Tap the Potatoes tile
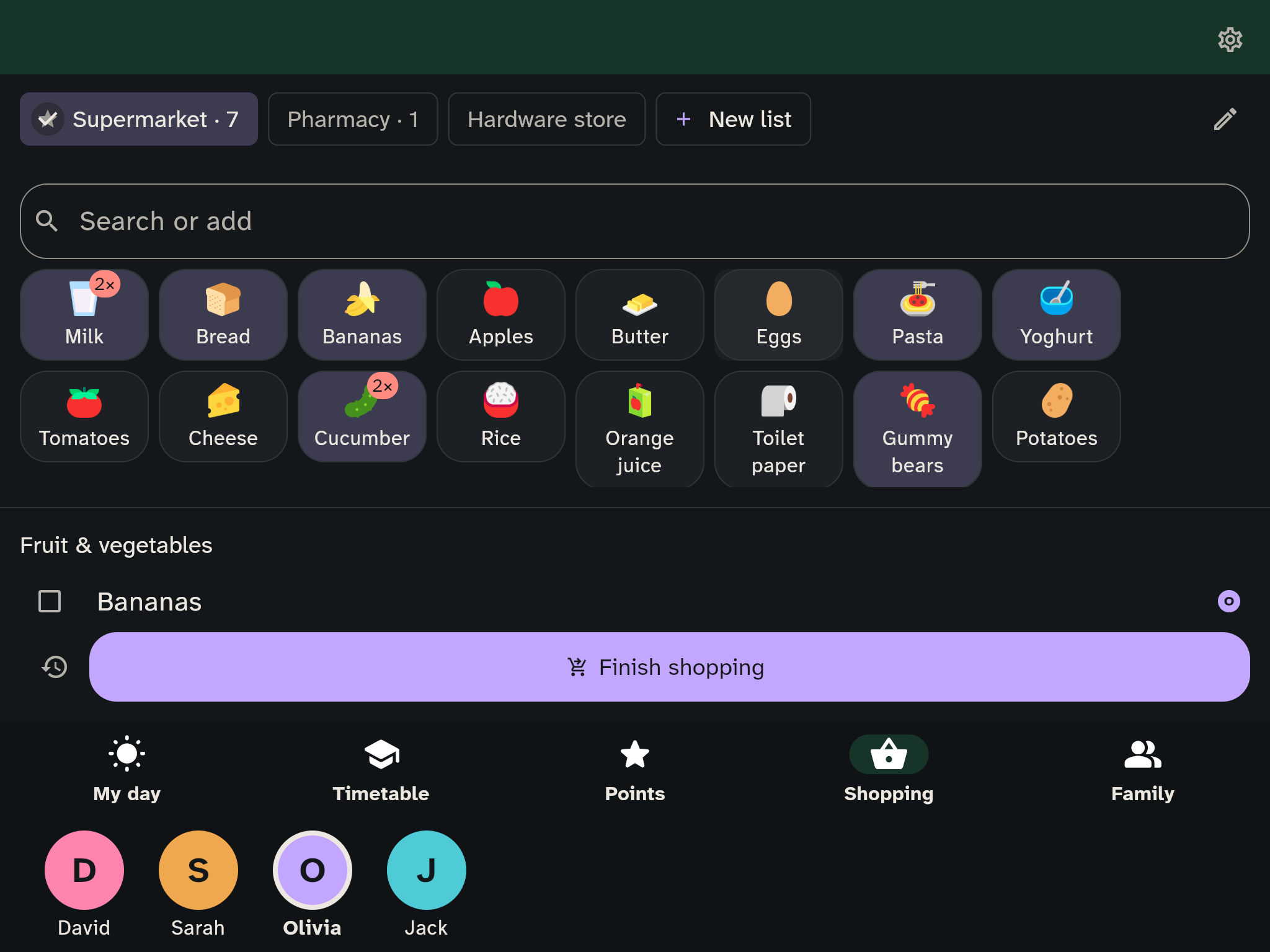This screenshot has width=1270, height=952. 1057,416
